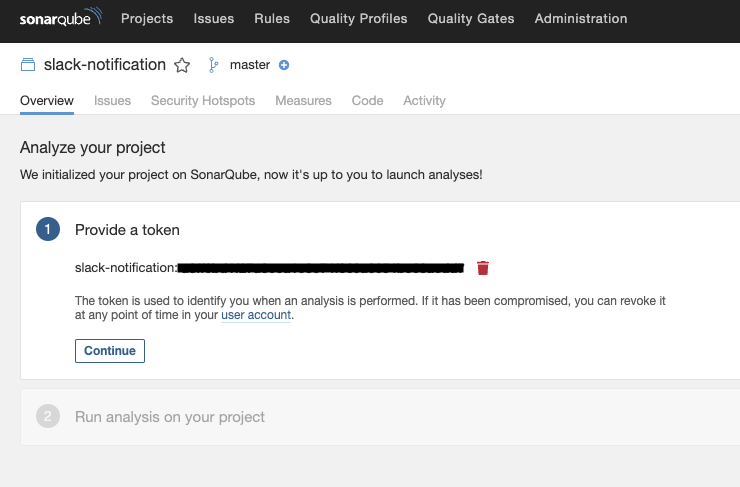Image resolution: width=740 pixels, height=487 pixels.
Task: Open Issues in the top navigation bar
Action: pos(214,18)
